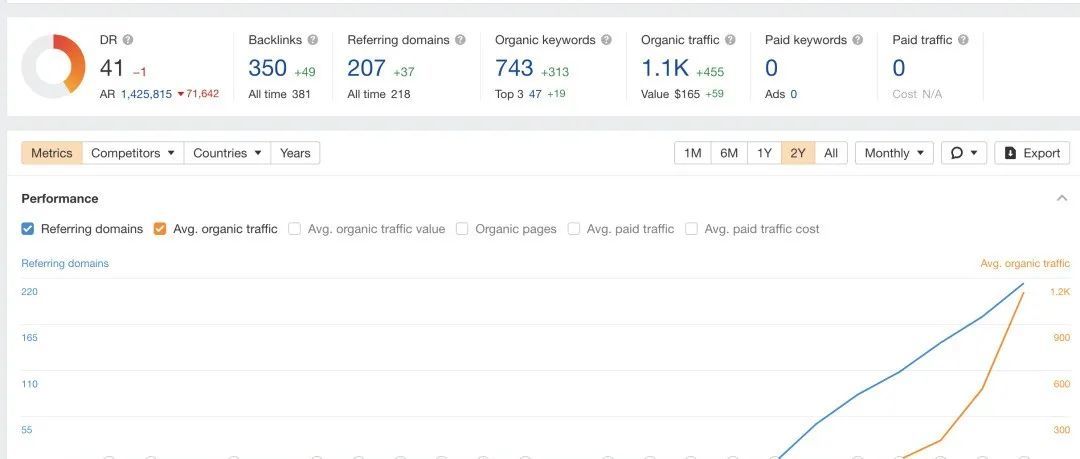Viewport: 1080px width, 459px height.
Task: Click the Cost N/A text
Action: pyautogui.click(x=917, y=94)
